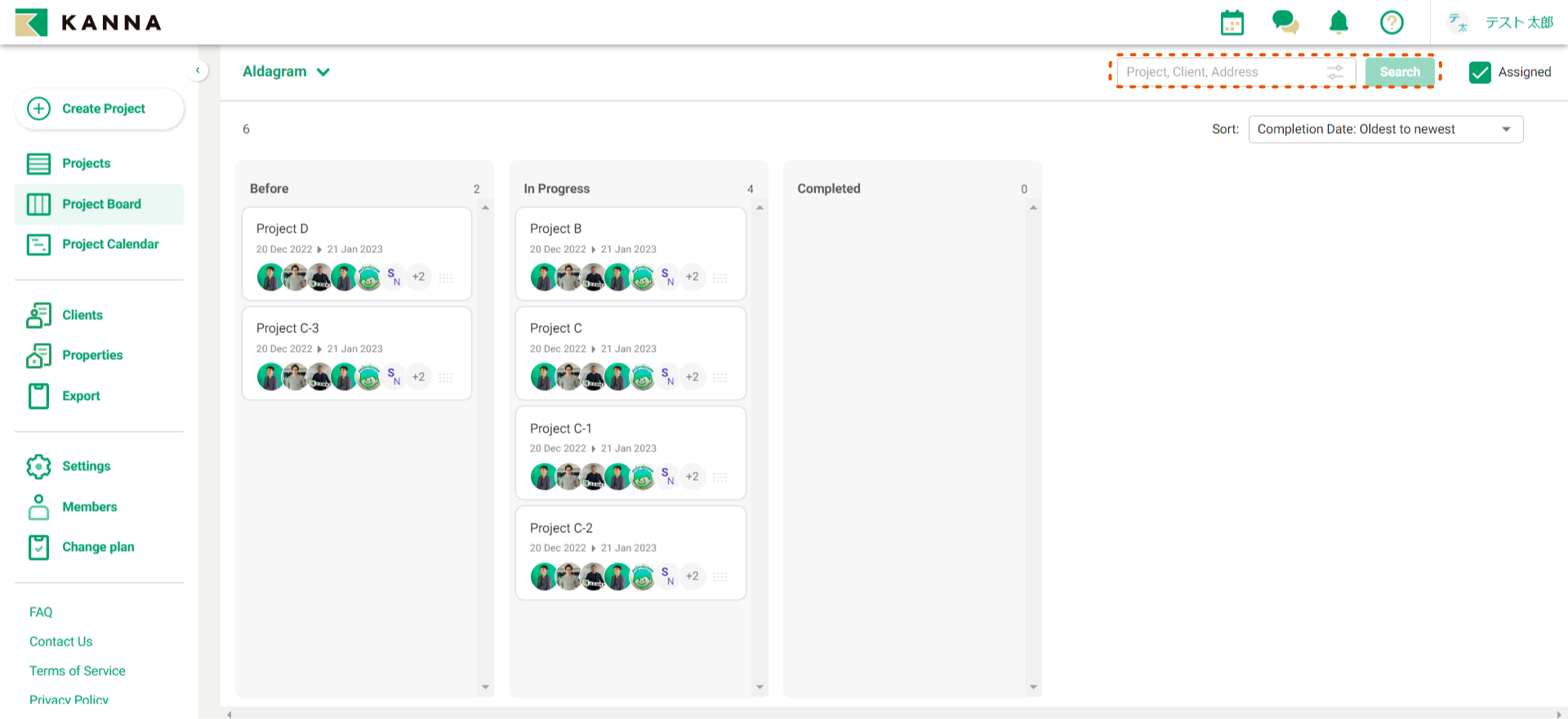Click the notifications bell icon

pos(1339,22)
